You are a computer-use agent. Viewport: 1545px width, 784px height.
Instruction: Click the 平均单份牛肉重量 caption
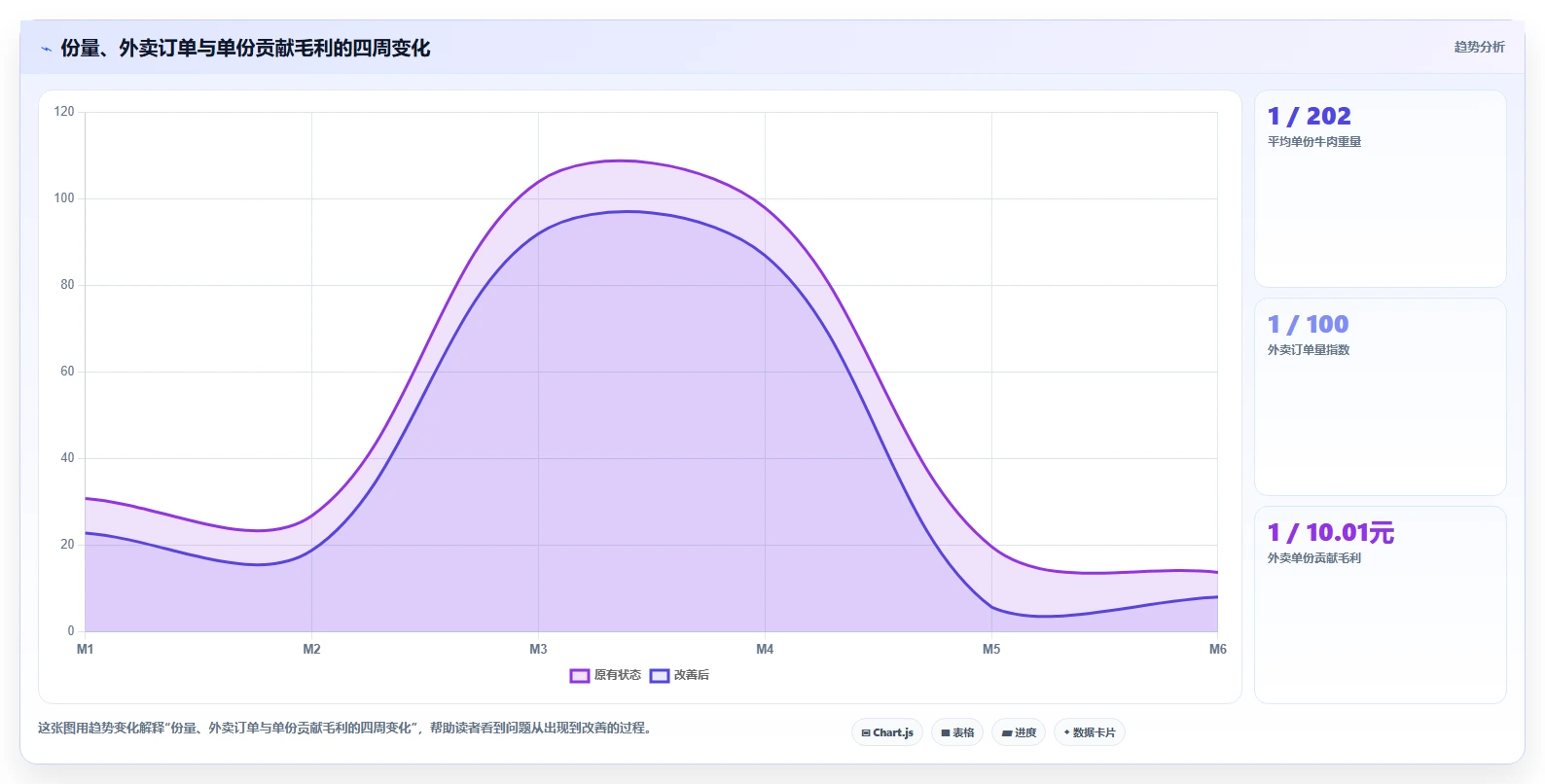[x=1314, y=142]
